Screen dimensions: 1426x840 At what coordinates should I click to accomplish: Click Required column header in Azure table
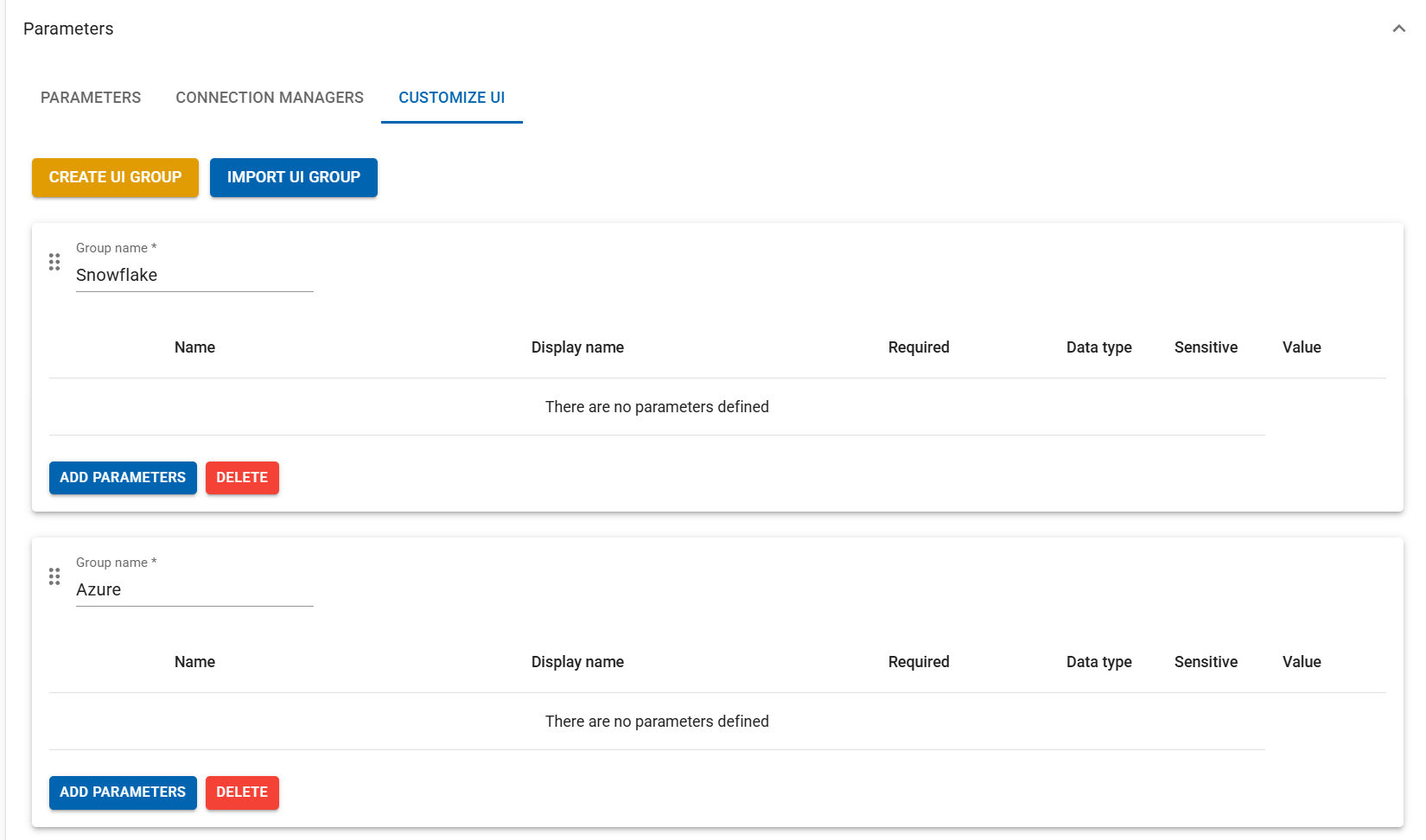(x=919, y=662)
